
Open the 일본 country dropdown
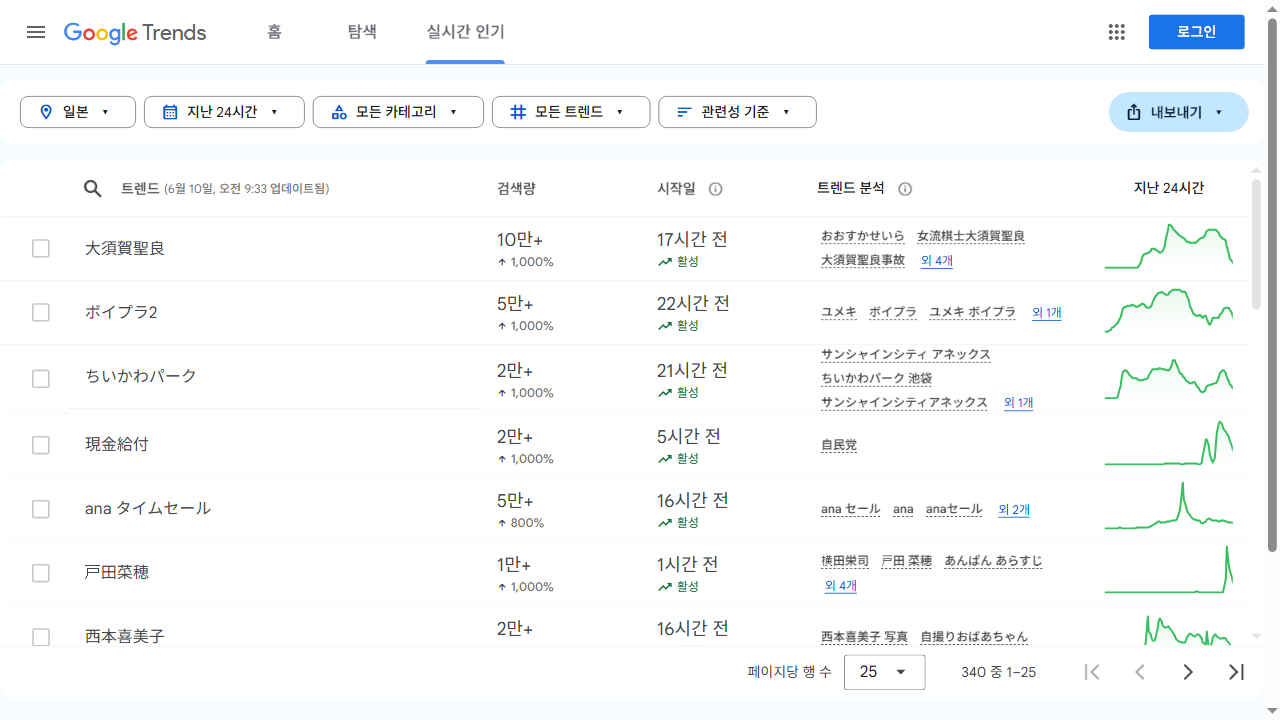click(78, 112)
